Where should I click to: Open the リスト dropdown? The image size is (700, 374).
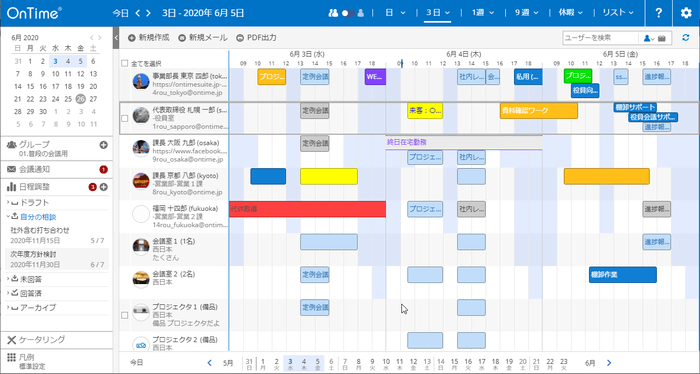click(618, 13)
